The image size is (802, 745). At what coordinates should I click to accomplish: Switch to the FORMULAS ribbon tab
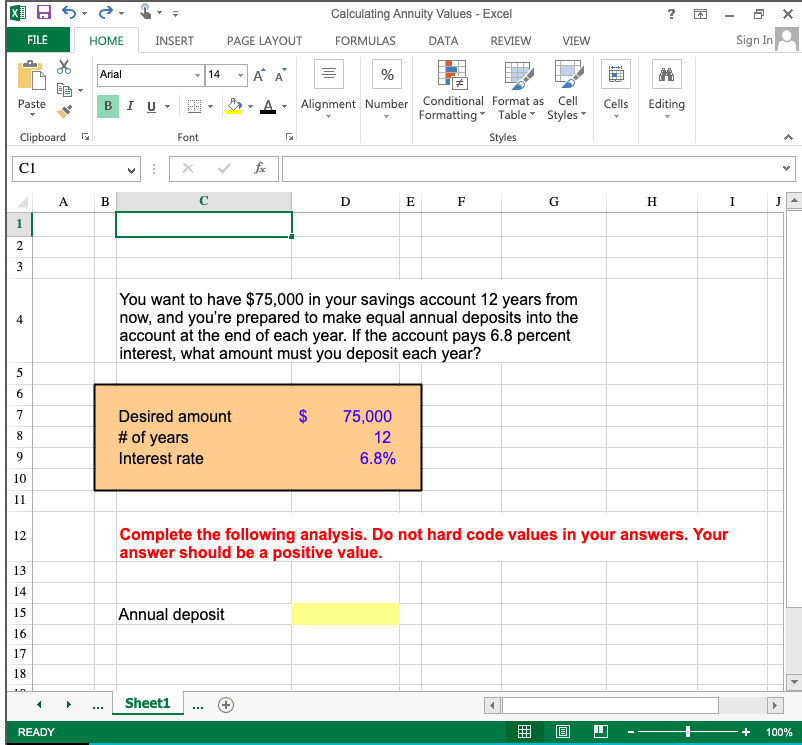pos(365,41)
